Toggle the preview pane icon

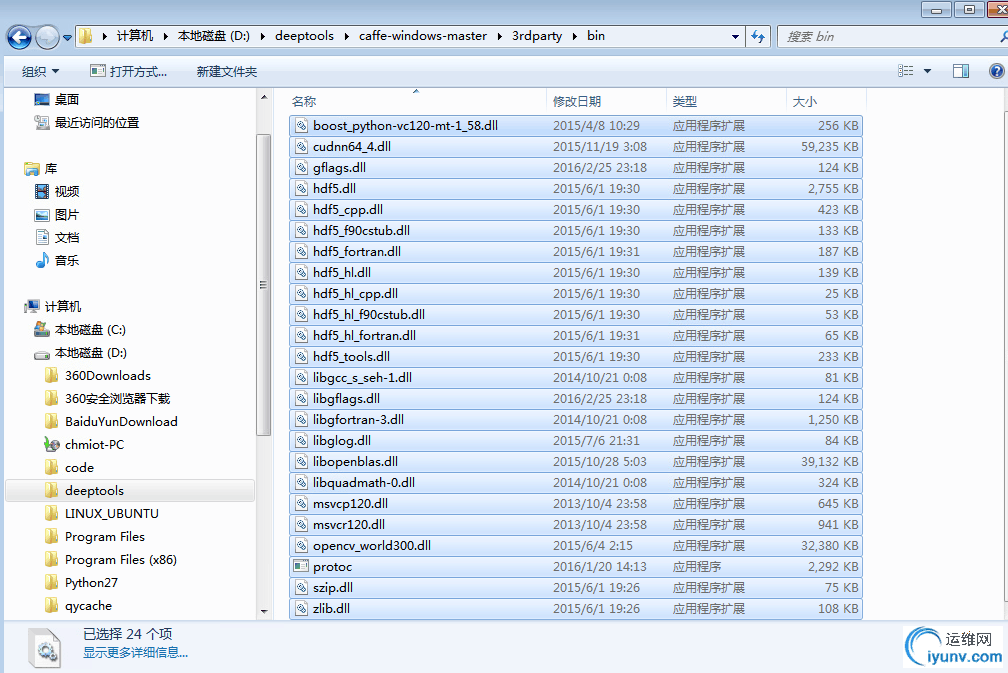(x=961, y=71)
